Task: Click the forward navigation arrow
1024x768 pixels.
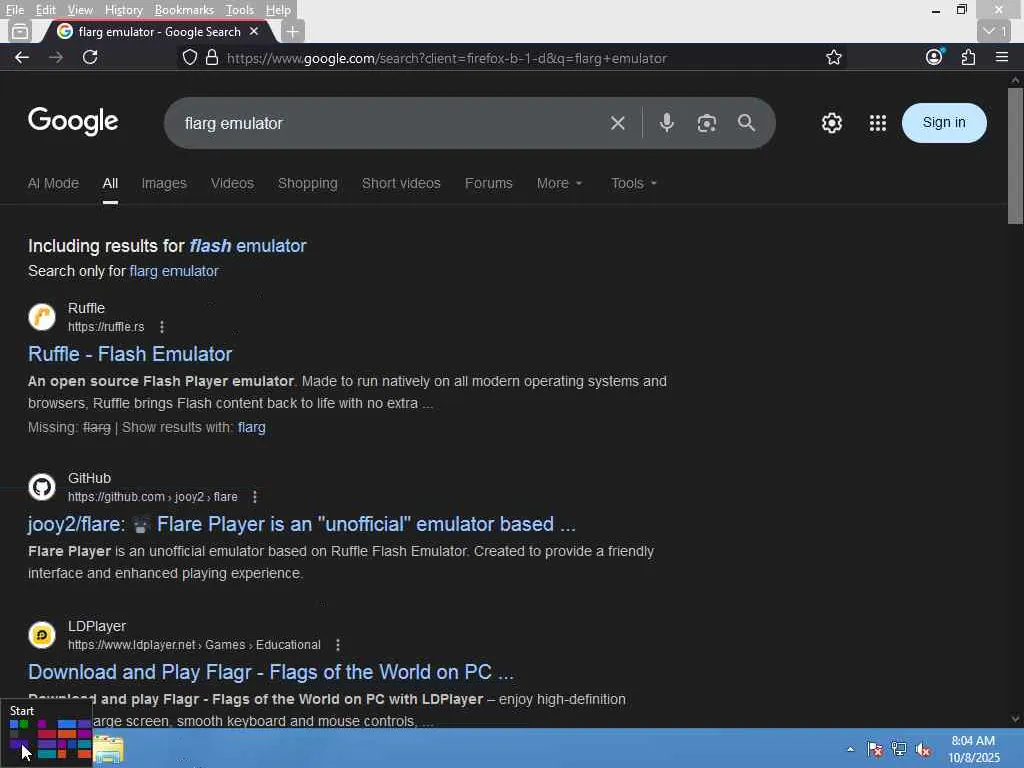Action: (56, 57)
